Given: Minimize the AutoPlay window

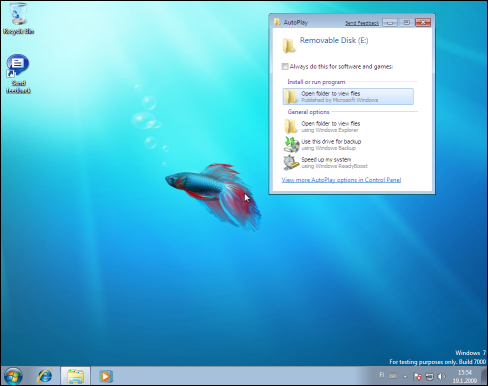Looking at the screenshot, I should click(x=390, y=22).
